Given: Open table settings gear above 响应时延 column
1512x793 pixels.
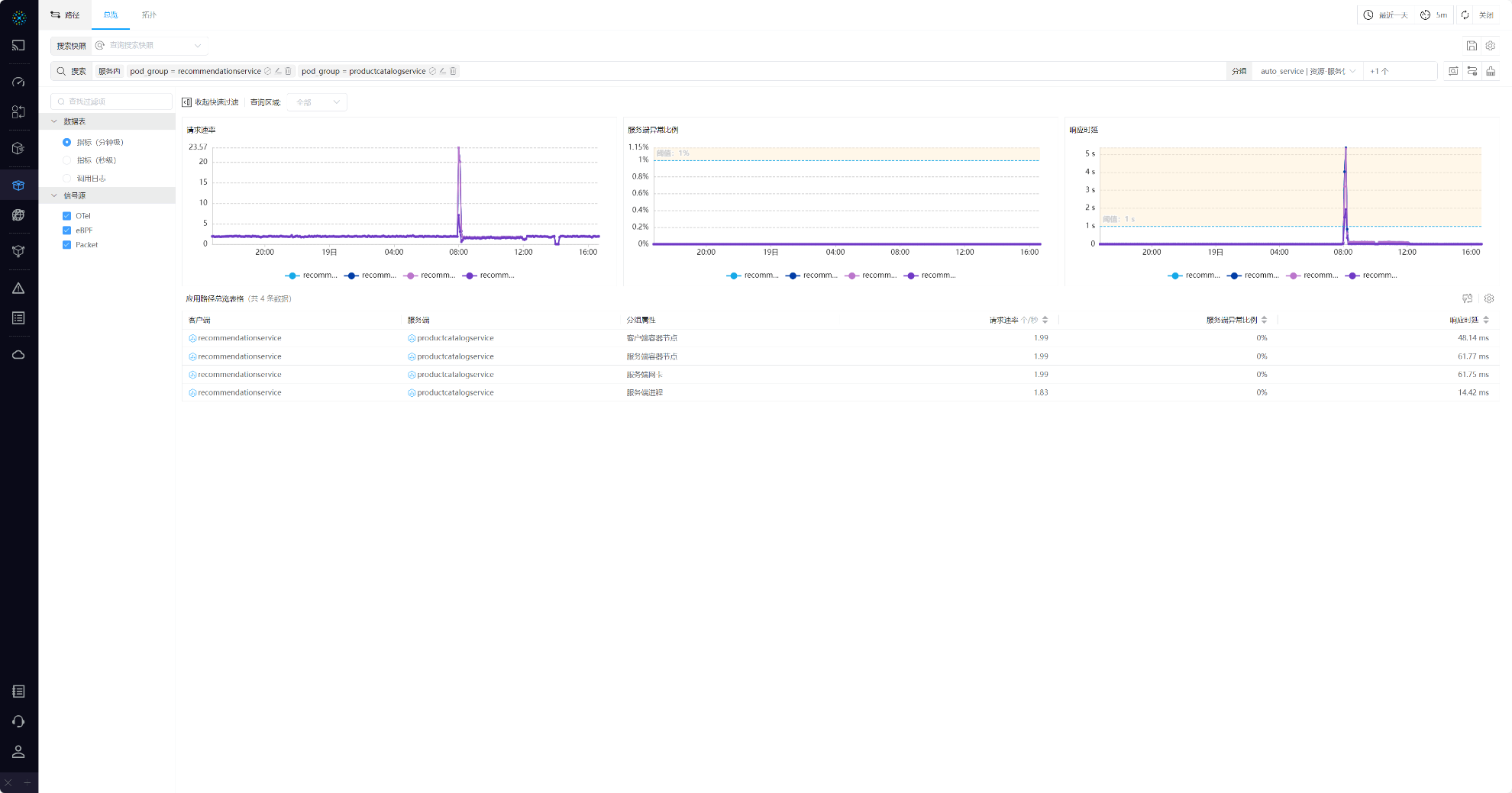Looking at the screenshot, I should (1489, 298).
